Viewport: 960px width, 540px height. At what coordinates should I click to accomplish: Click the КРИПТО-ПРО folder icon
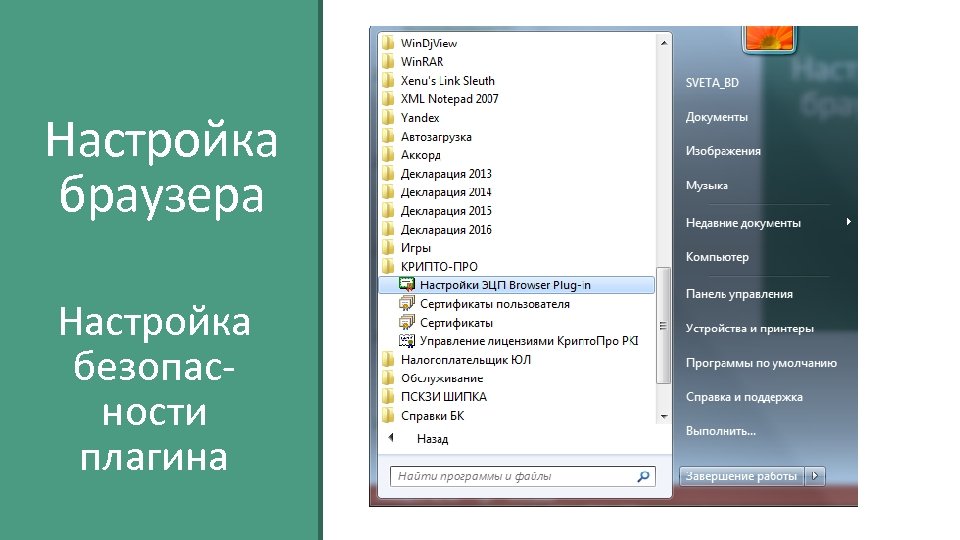[388, 266]
